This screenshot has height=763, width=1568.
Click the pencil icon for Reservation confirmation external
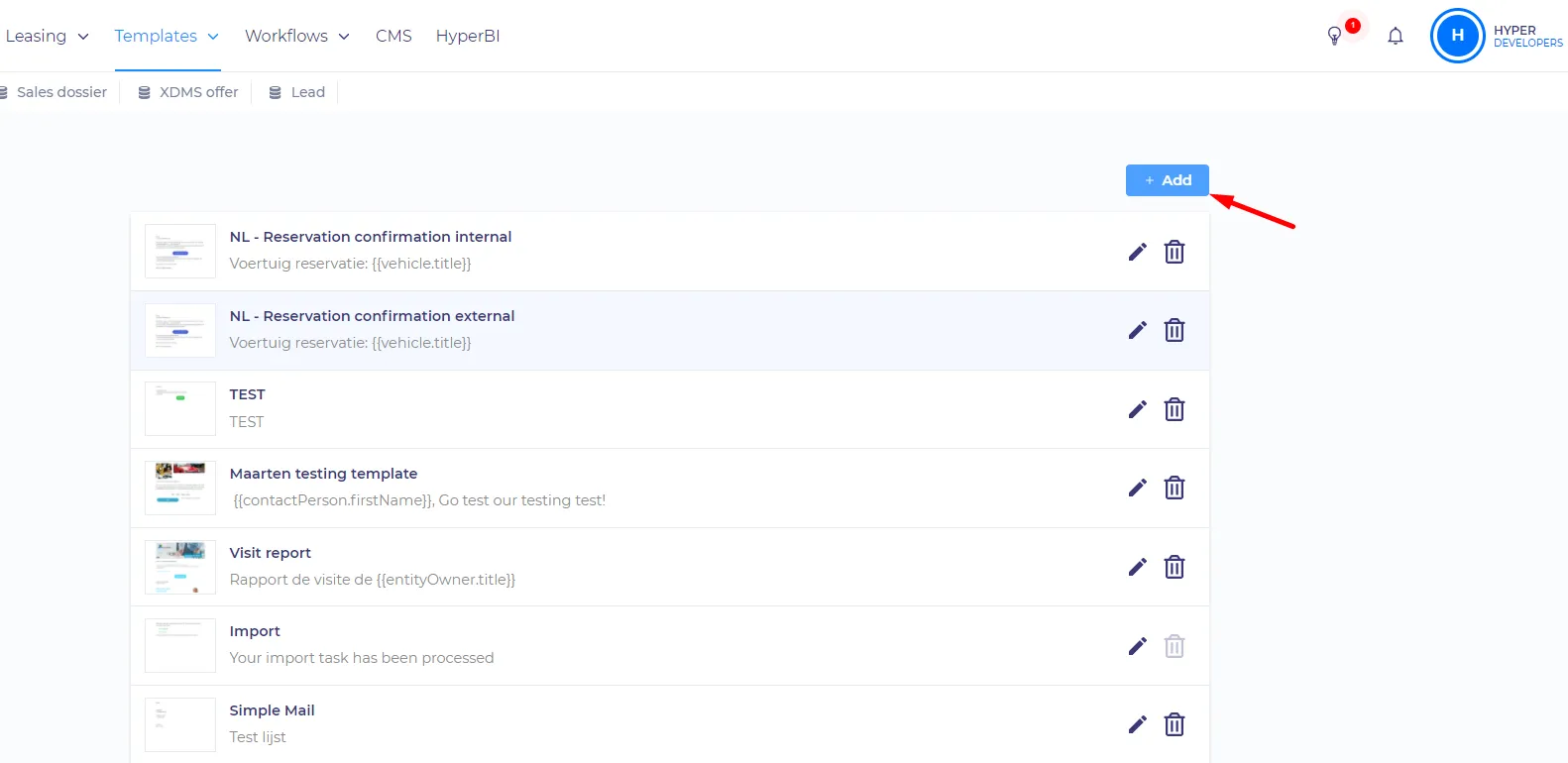[x=1137, y=330]
